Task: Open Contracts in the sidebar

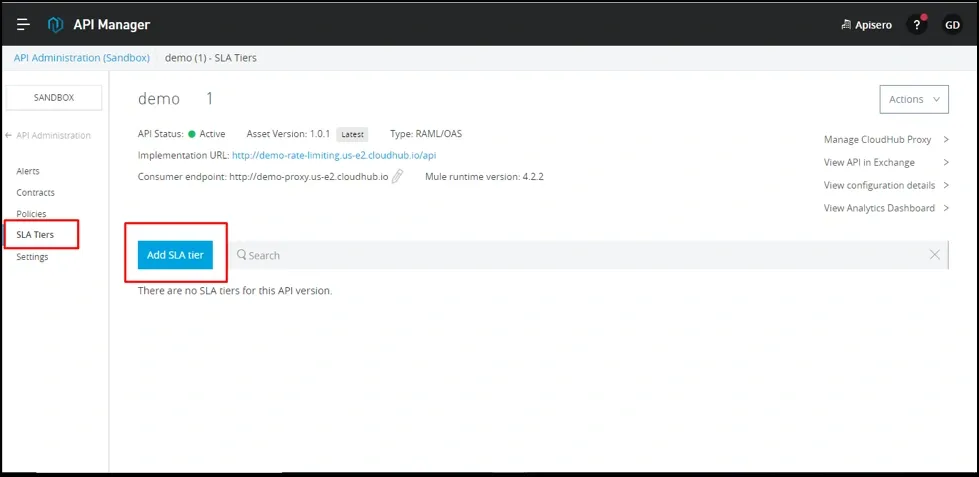Action: [x=36, y=192]
